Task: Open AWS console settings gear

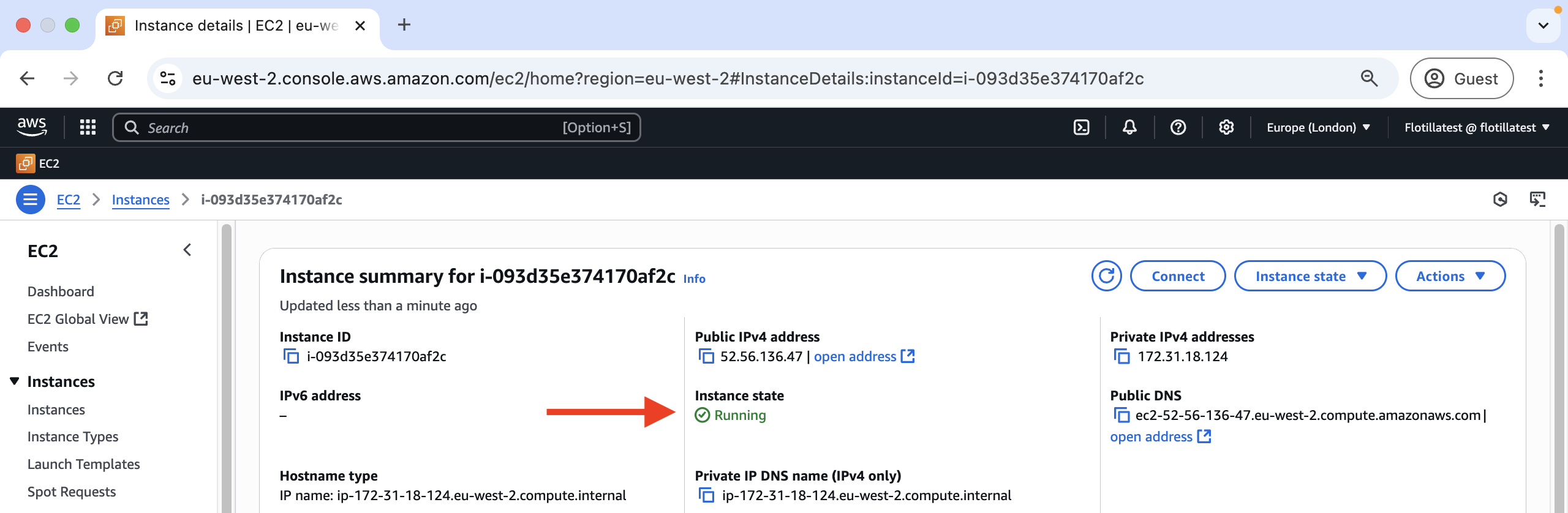Action: [1226, 127]
